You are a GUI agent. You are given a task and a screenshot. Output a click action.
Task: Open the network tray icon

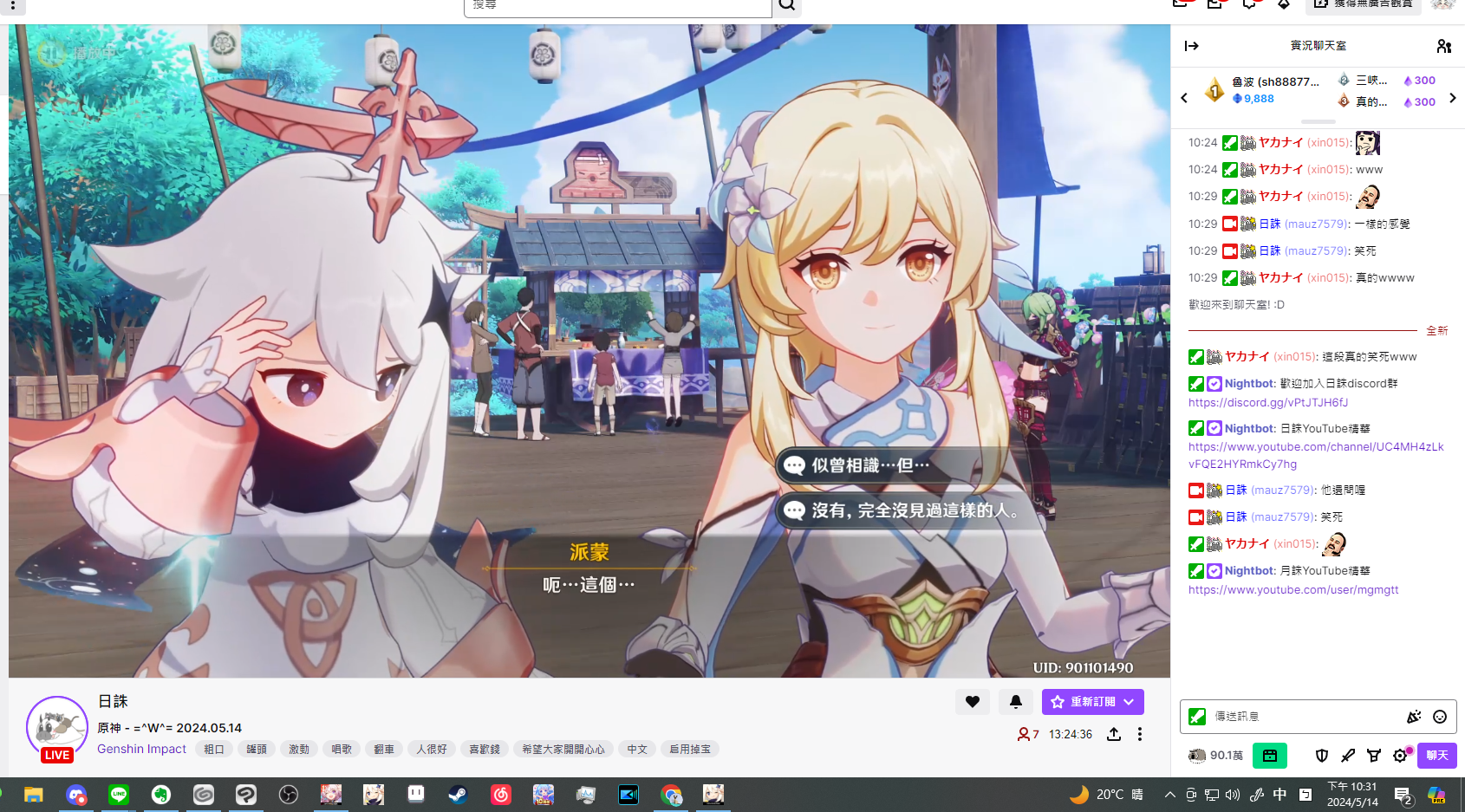pos(1212,795)
